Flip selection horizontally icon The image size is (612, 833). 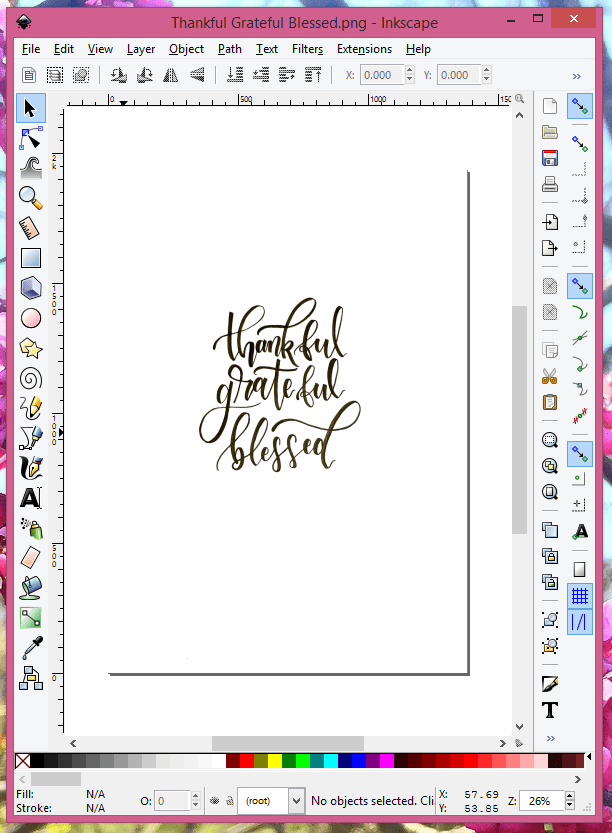tap(171, 75)
